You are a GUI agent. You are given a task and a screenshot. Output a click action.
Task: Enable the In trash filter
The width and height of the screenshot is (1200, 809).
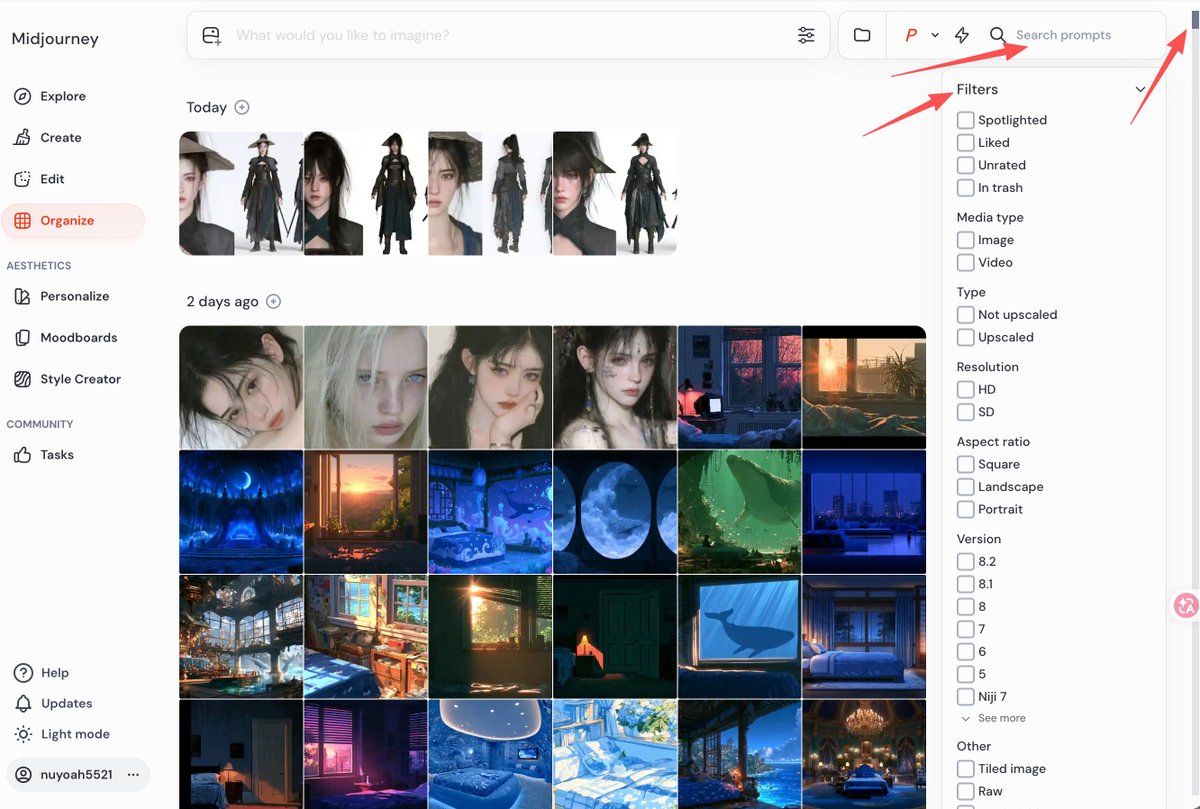pyautogui.click(x=965, y=187)
